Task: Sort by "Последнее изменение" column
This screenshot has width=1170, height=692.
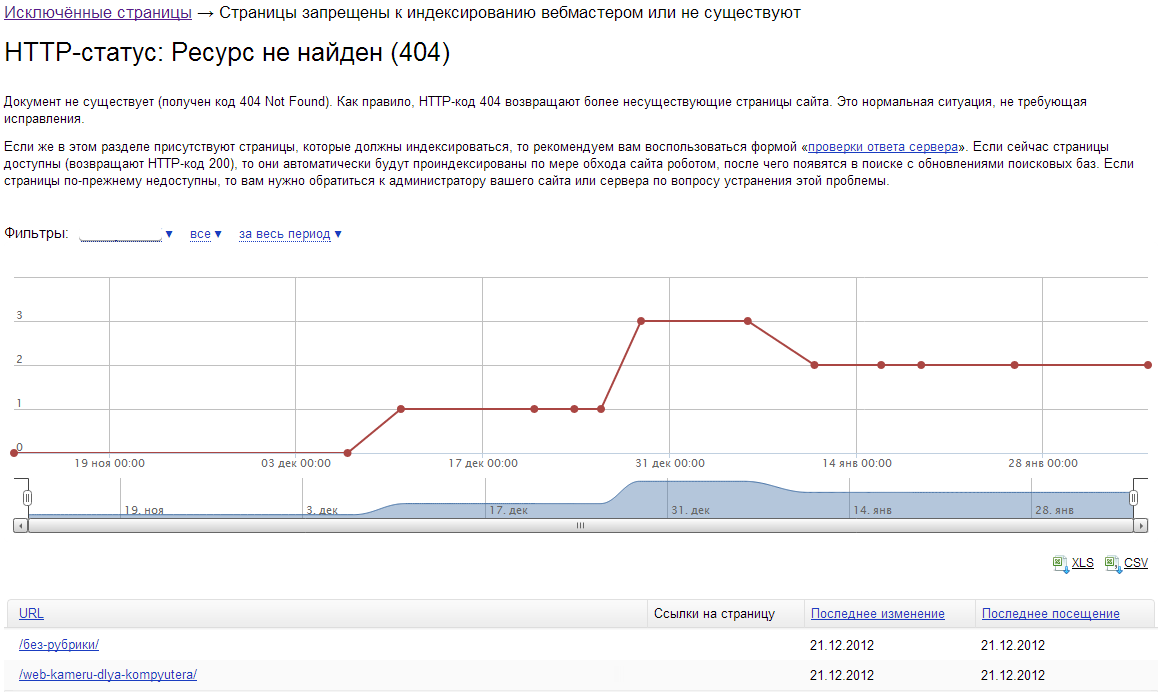Action: (x=877, y=614)
